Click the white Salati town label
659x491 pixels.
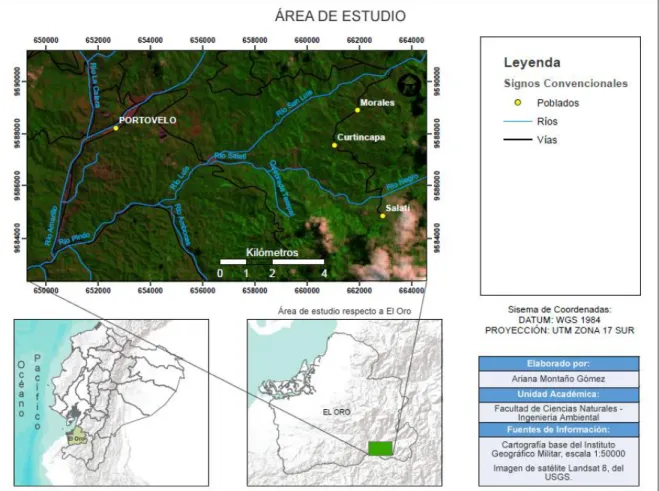[398, 208]
